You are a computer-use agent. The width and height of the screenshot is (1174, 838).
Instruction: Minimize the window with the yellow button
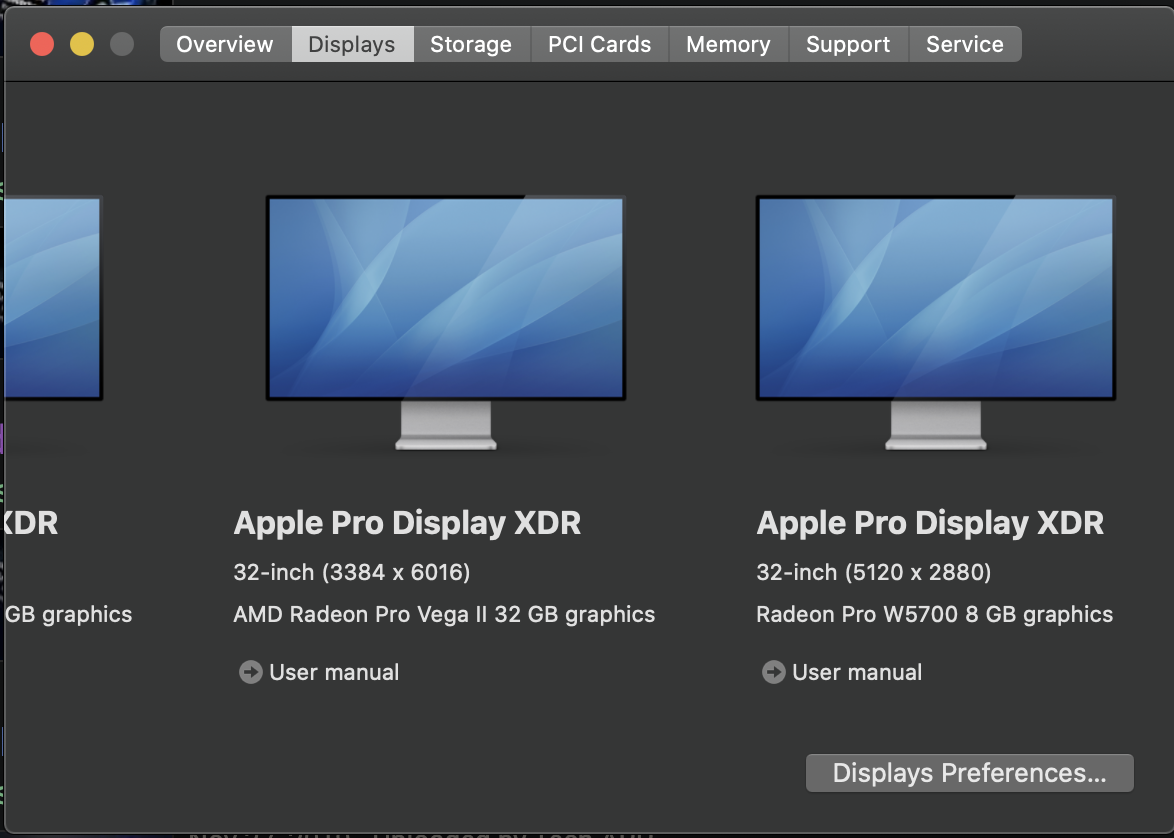82,44
